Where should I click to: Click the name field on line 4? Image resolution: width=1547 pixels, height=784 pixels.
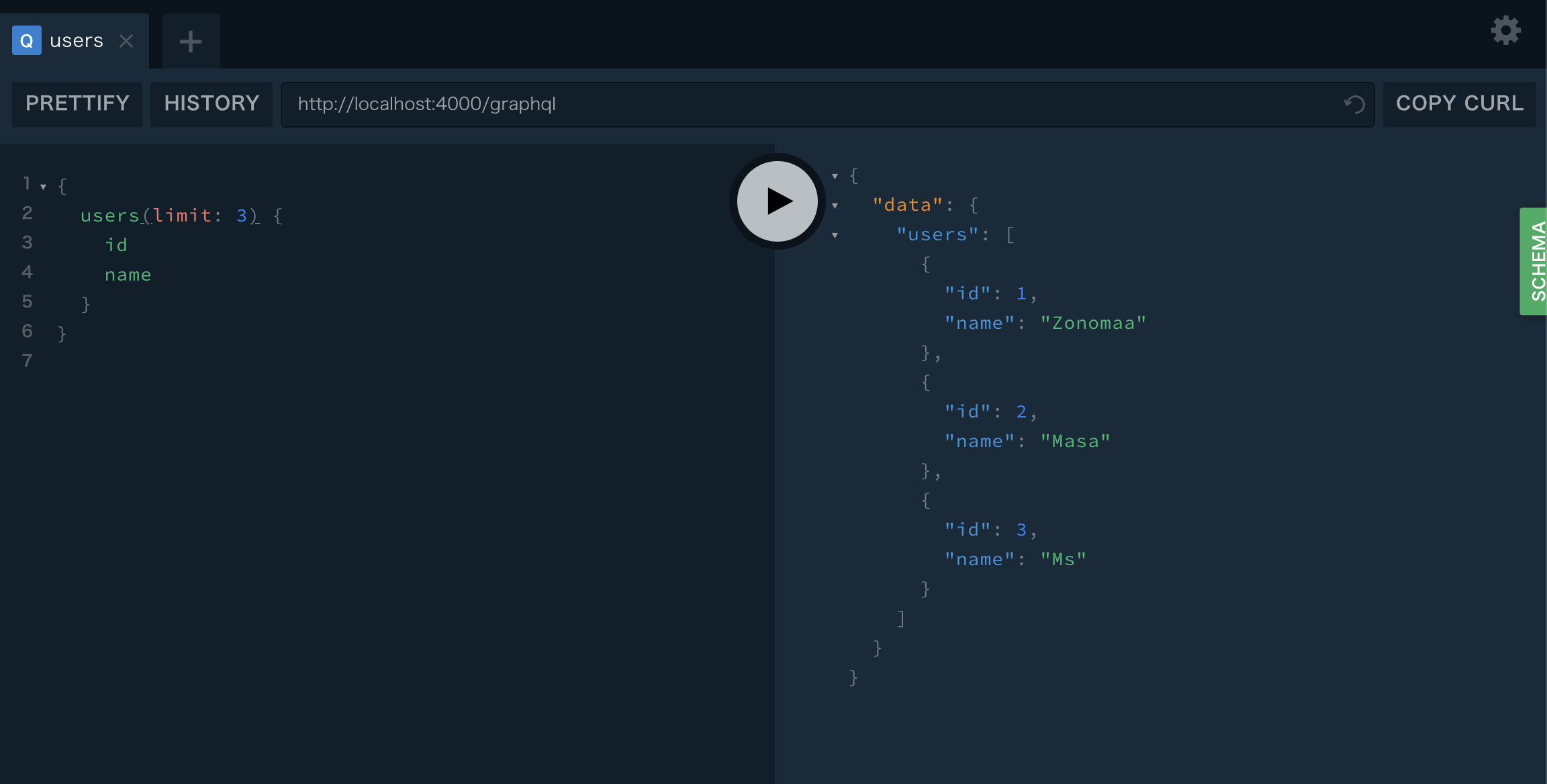click(x=128, y=275)
